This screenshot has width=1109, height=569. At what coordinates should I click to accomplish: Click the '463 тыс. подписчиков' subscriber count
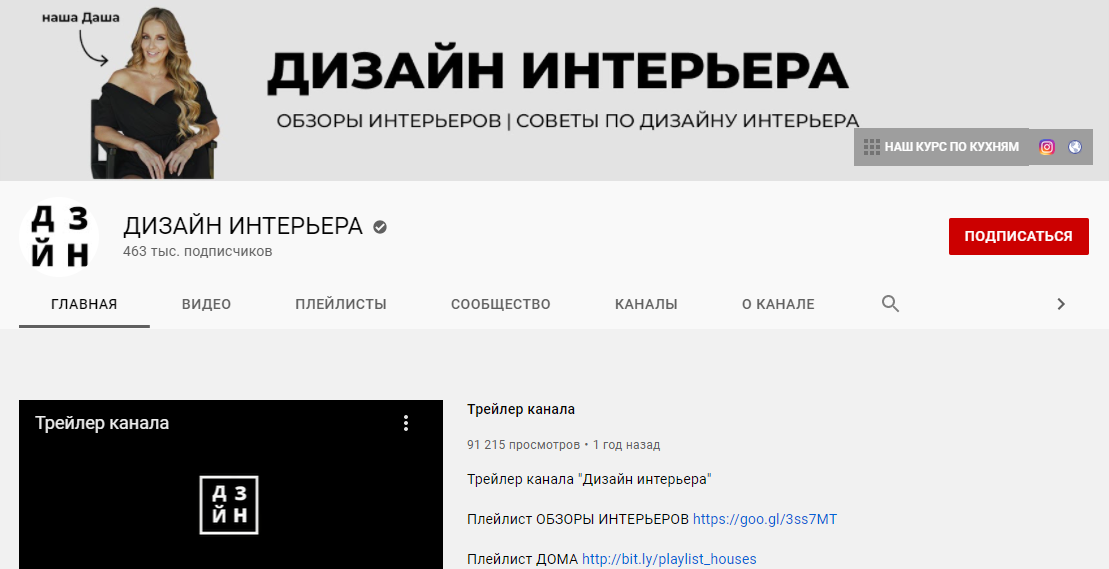197,252
